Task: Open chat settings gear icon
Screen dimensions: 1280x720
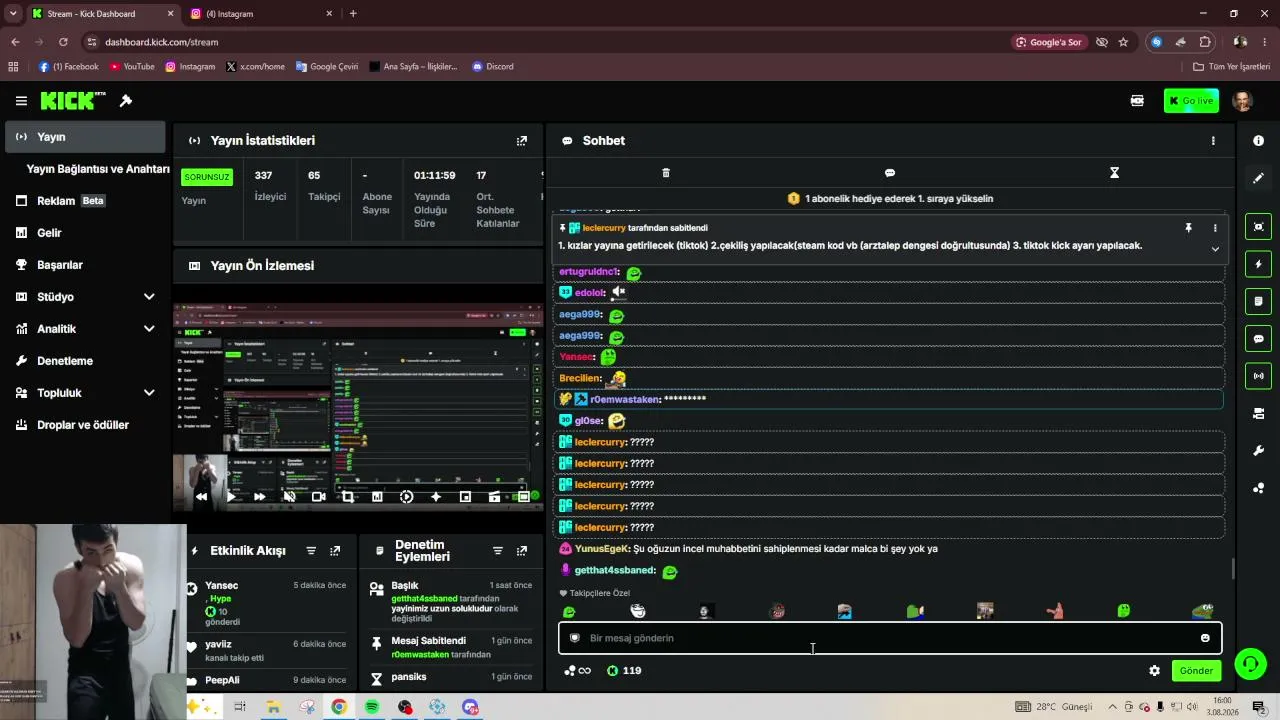Action: click(1154, 671)
